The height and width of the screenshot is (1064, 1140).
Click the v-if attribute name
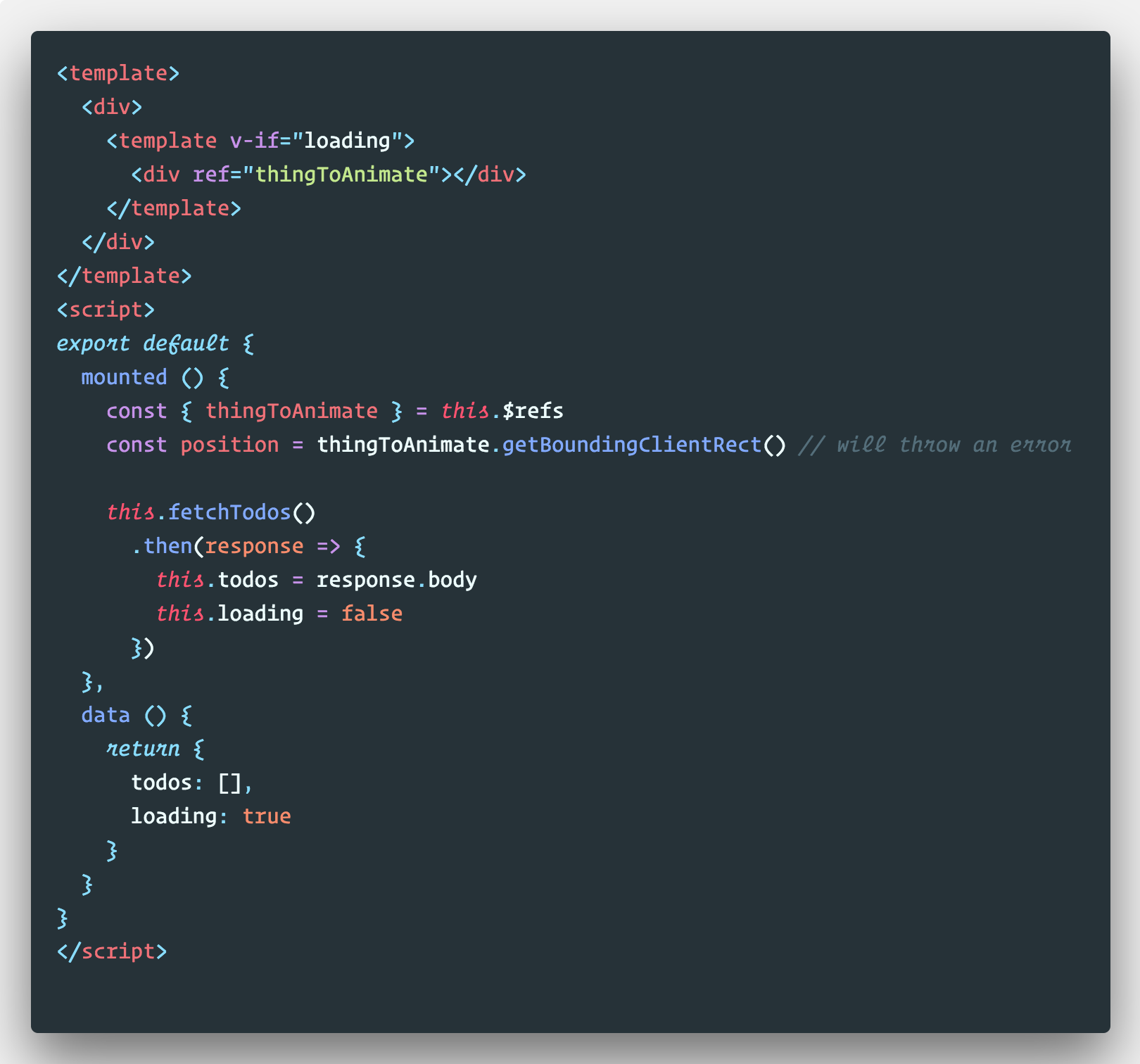(255, 141)
